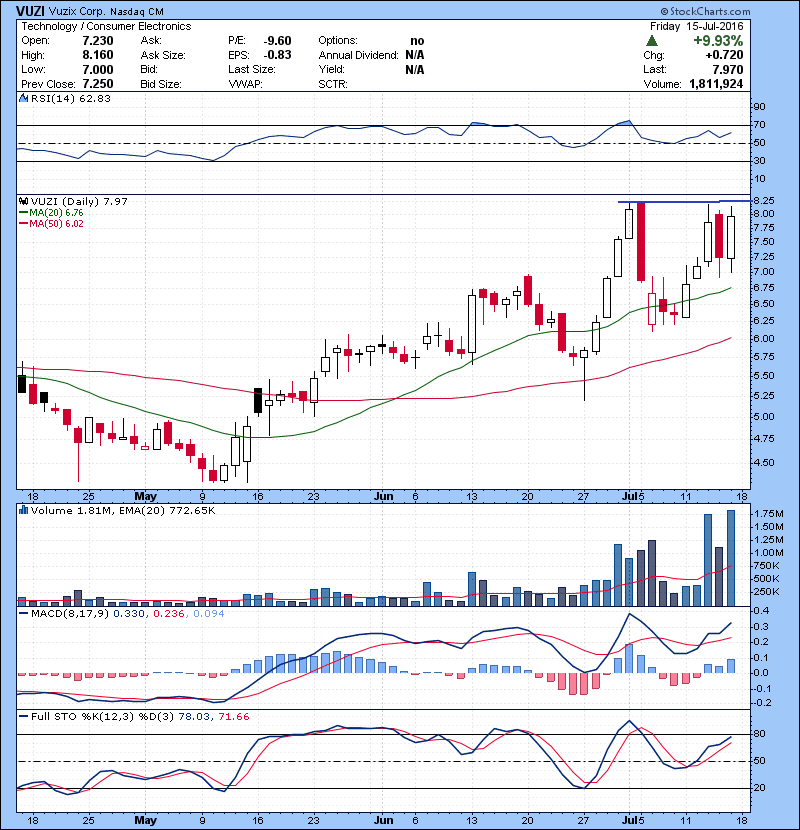800x830 pixels.
Task: Click the date Friday 15-Jul-2016
Action: [x=697, y=26]
